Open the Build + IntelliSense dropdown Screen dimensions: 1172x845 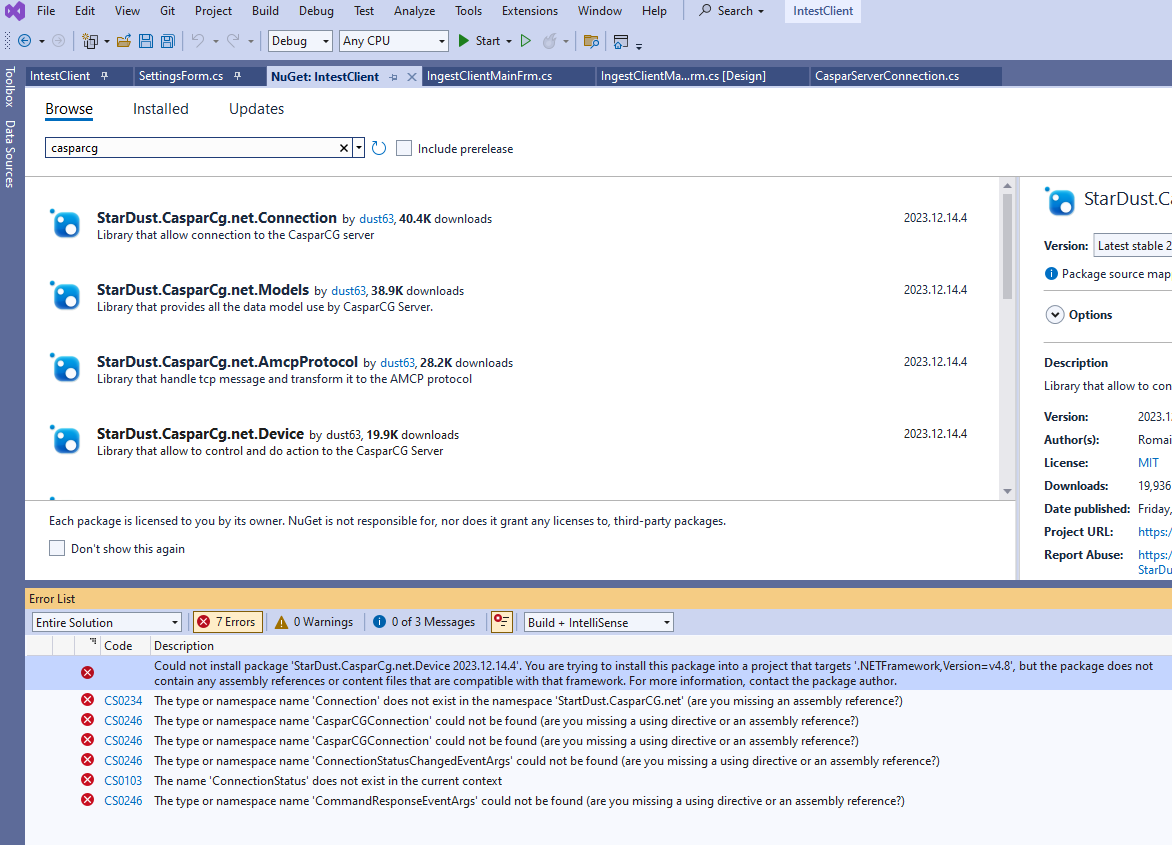[x=599, y=622]
